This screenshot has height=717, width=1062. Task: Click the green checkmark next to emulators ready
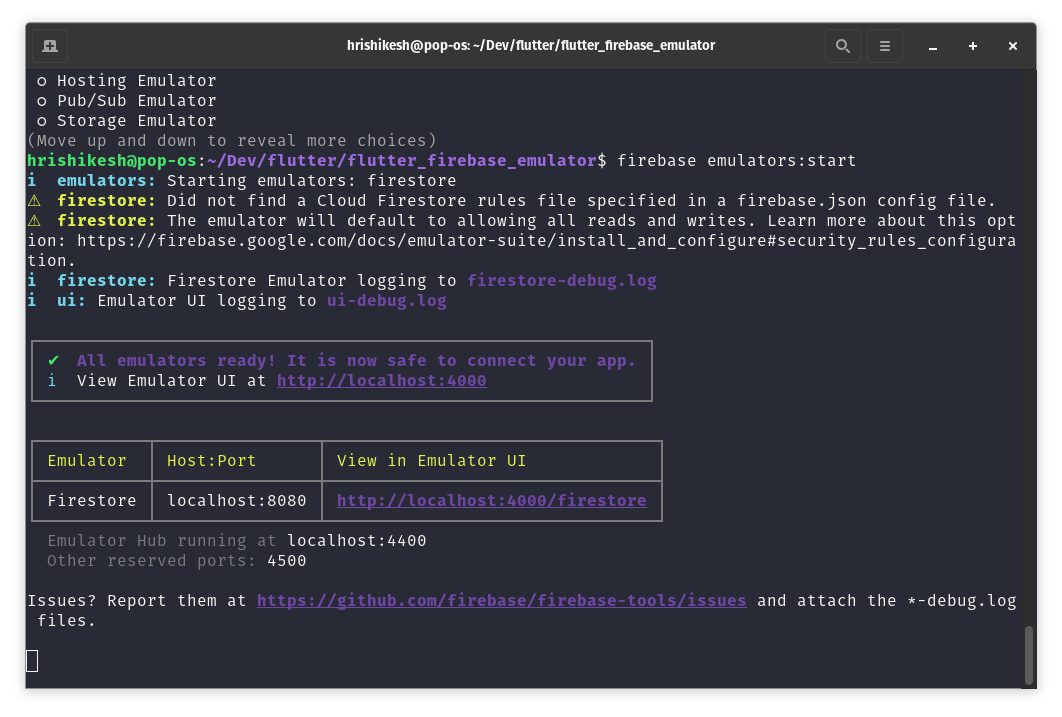click(53, 360)
